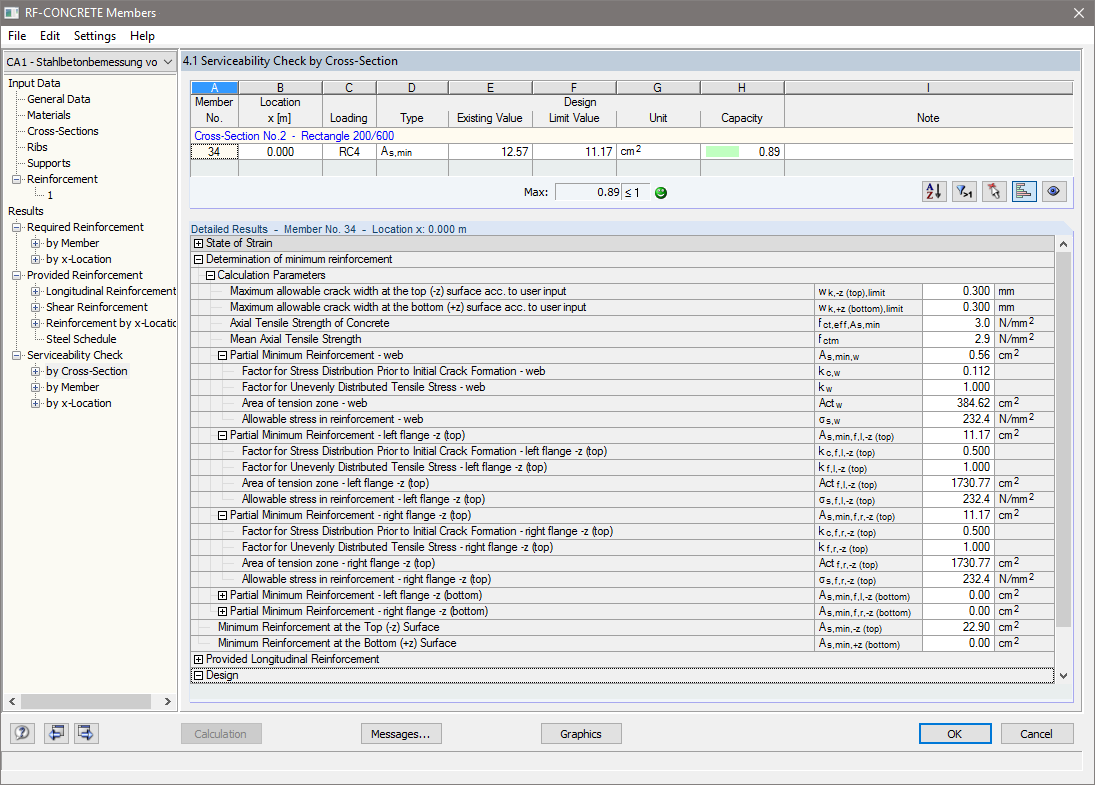This screenshot has width=1095, height=785.
Task: Open the Messages... dialog
Action: click(x=401, y=733)
